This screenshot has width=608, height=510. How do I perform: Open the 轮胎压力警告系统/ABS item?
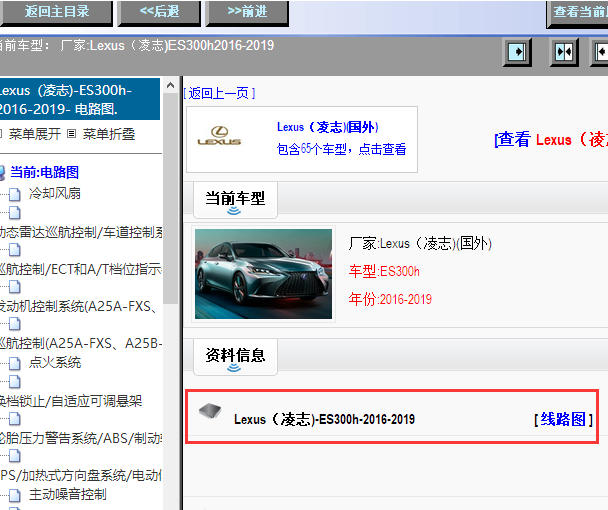(x=81, y=438)
